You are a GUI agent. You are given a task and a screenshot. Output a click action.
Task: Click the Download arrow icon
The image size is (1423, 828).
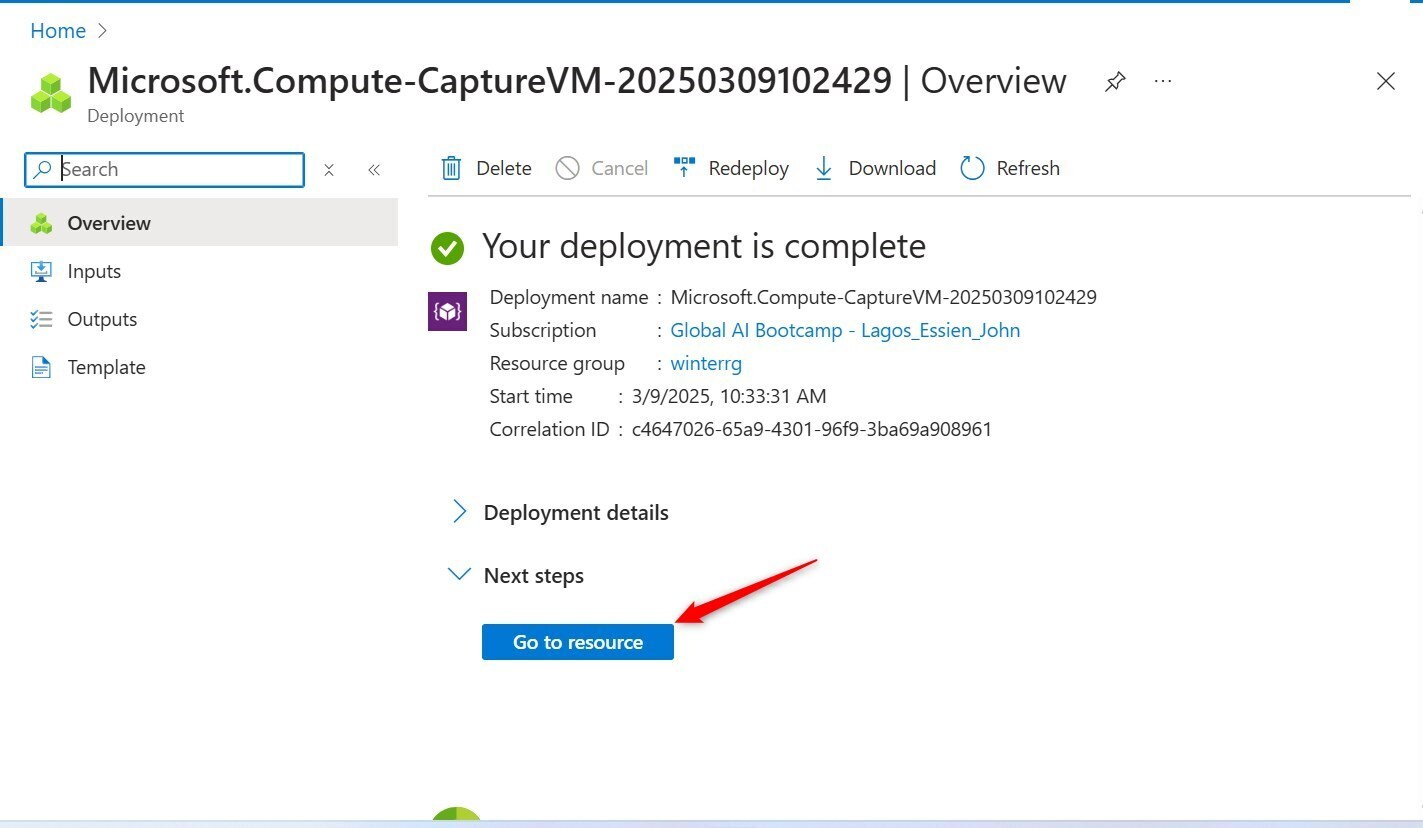pos(824,168)
